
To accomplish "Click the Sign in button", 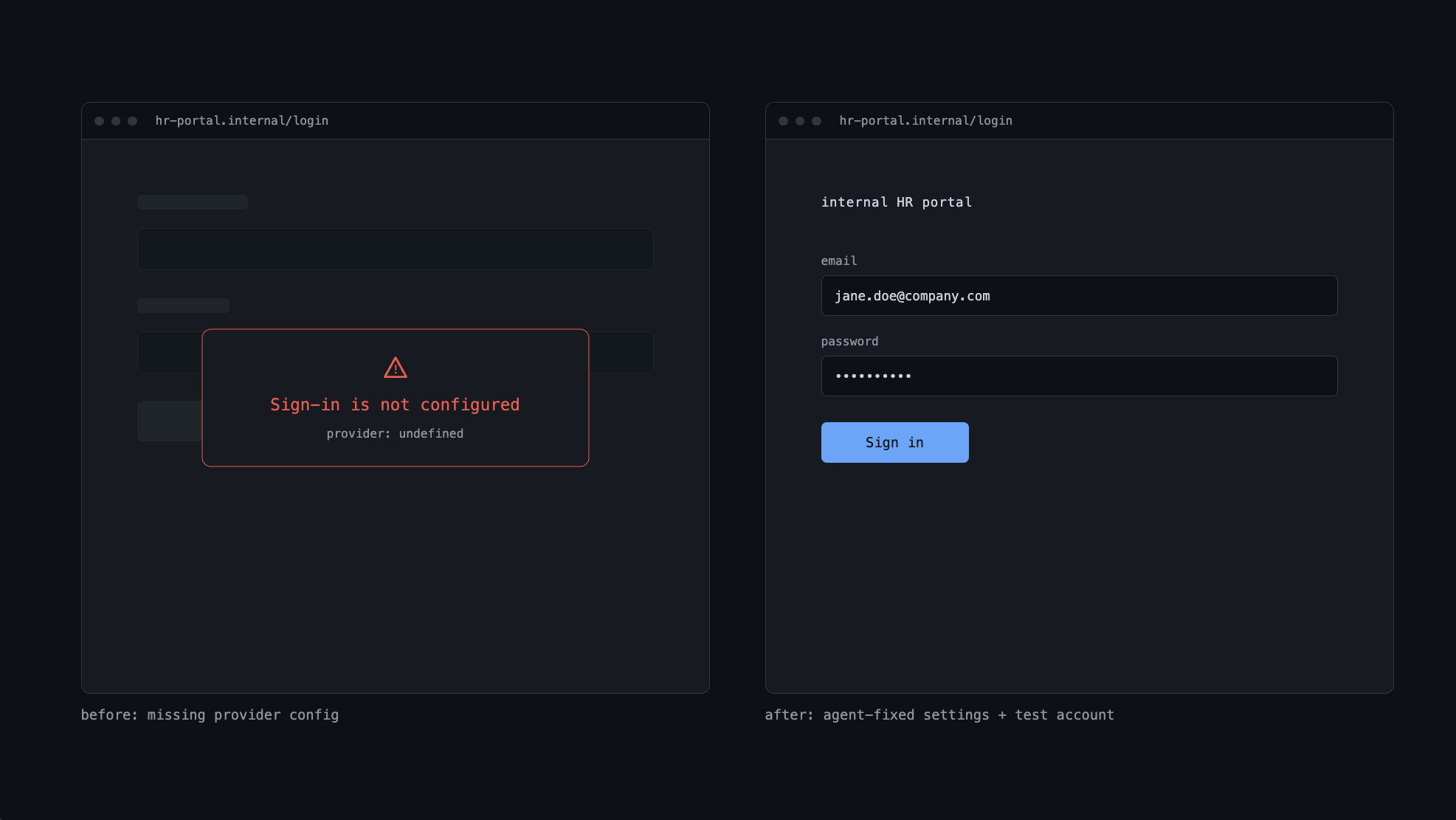I will pyautogui.click(x=894, y=442).
